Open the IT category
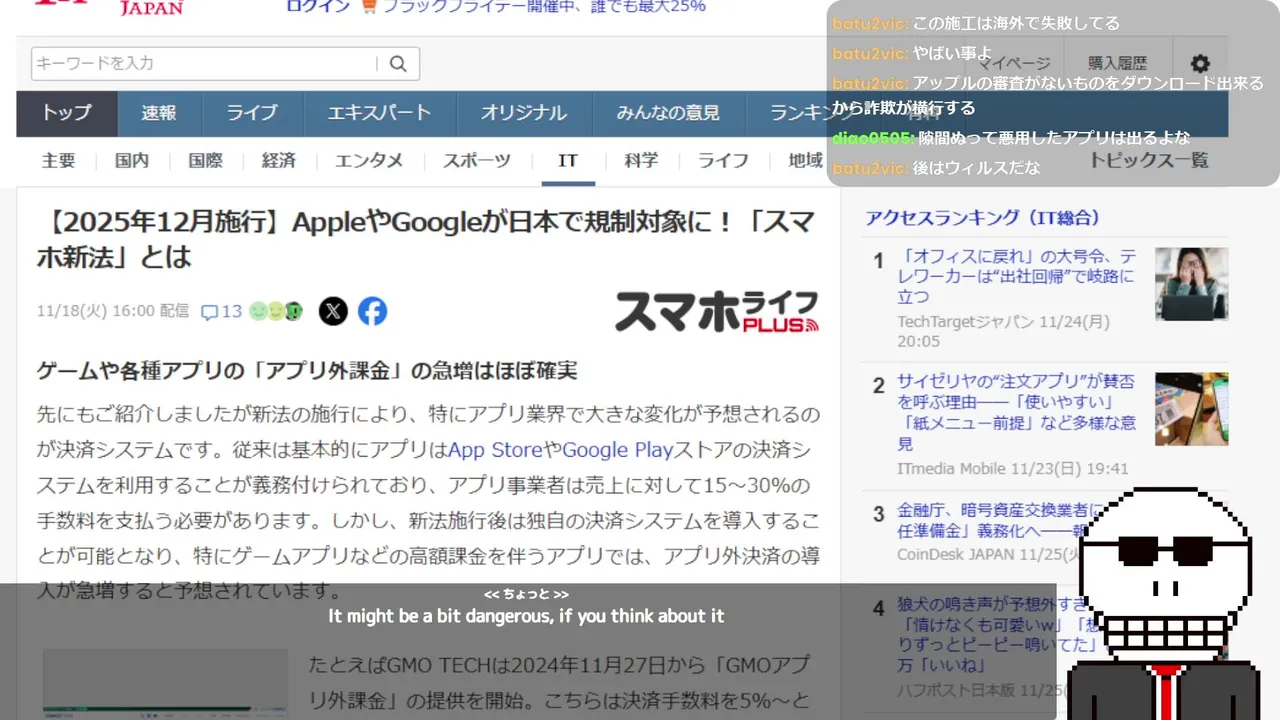This screenshot has width=1280, height=720. click(568, 160)
